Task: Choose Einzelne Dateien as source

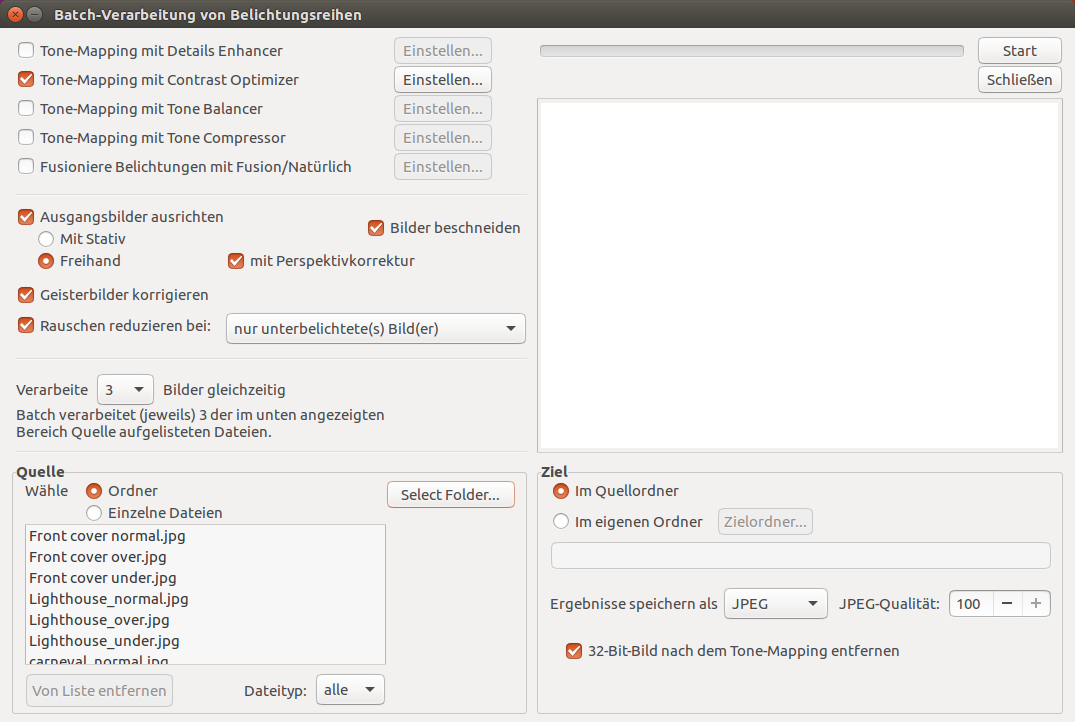Action: tap(95, 513)
